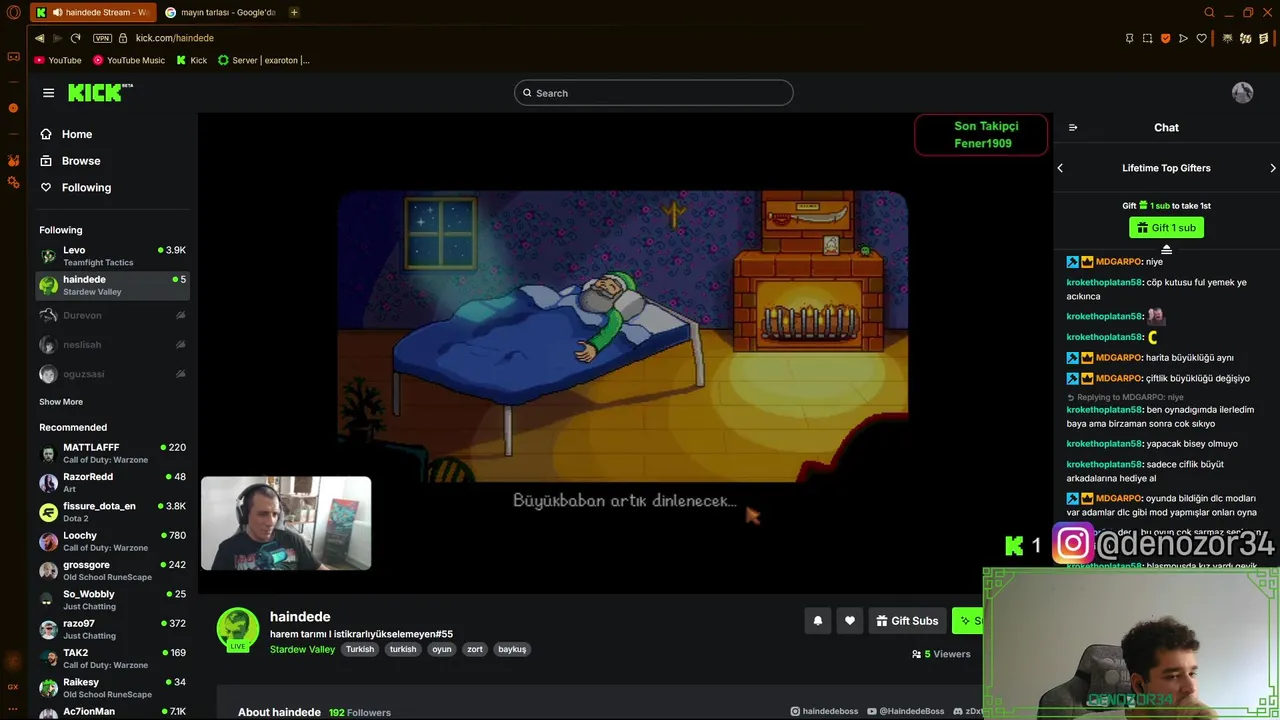Expand Show More followed channels
The height and width of the screenshot is (720, 1280).
pos(61,402)
